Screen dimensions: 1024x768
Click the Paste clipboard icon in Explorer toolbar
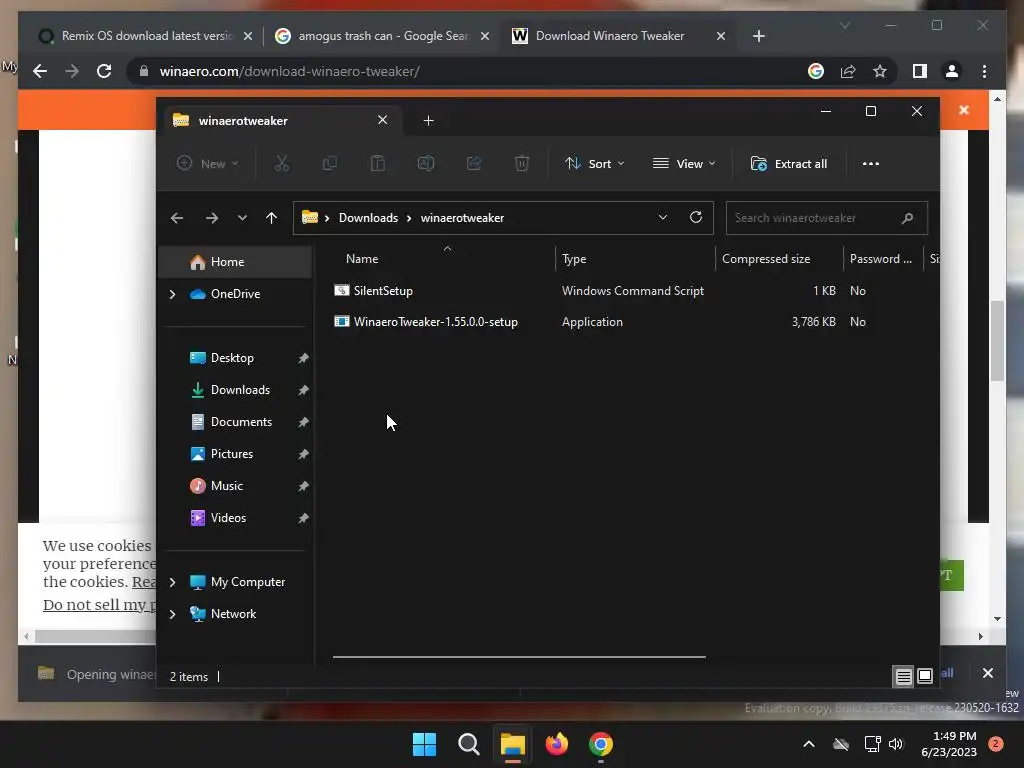coord(377,163)
